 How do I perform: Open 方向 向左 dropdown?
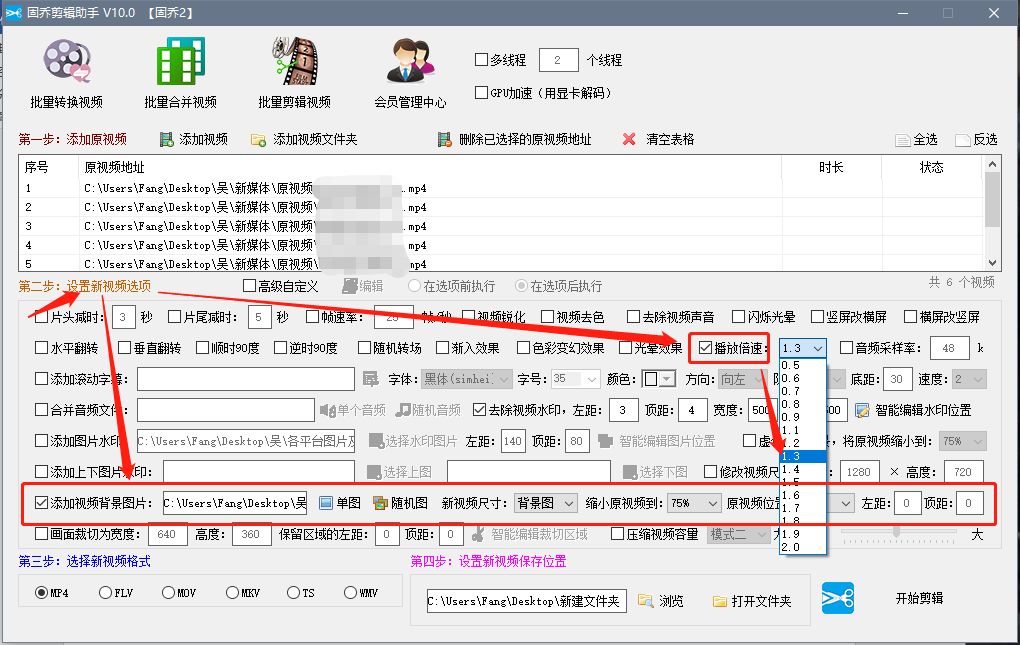point(743,379)
